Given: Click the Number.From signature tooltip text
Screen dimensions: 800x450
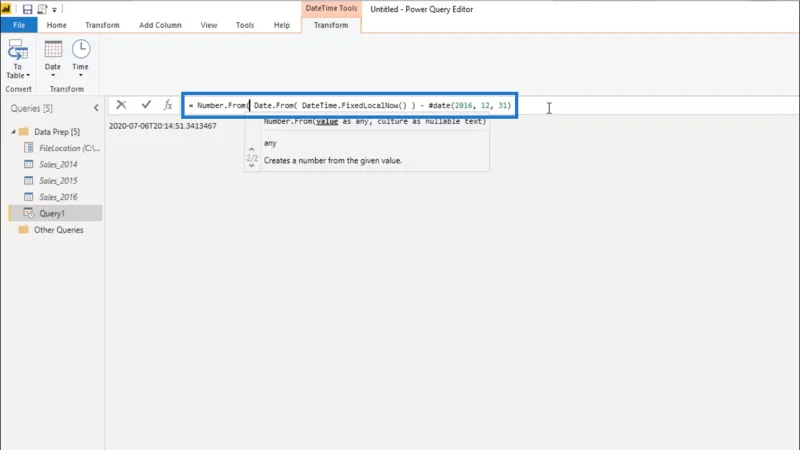Looking at the screenshot, I should click(375, 121).
